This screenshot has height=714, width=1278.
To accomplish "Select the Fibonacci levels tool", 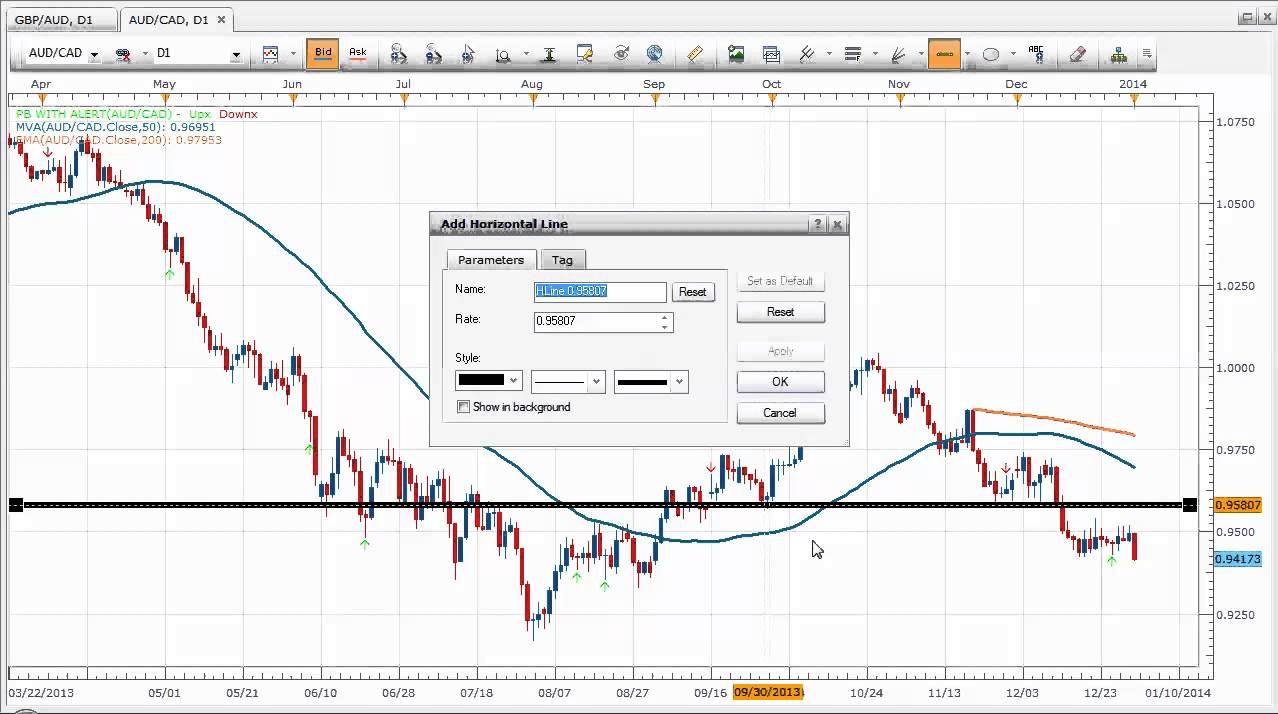I will (x=853, y=54).
